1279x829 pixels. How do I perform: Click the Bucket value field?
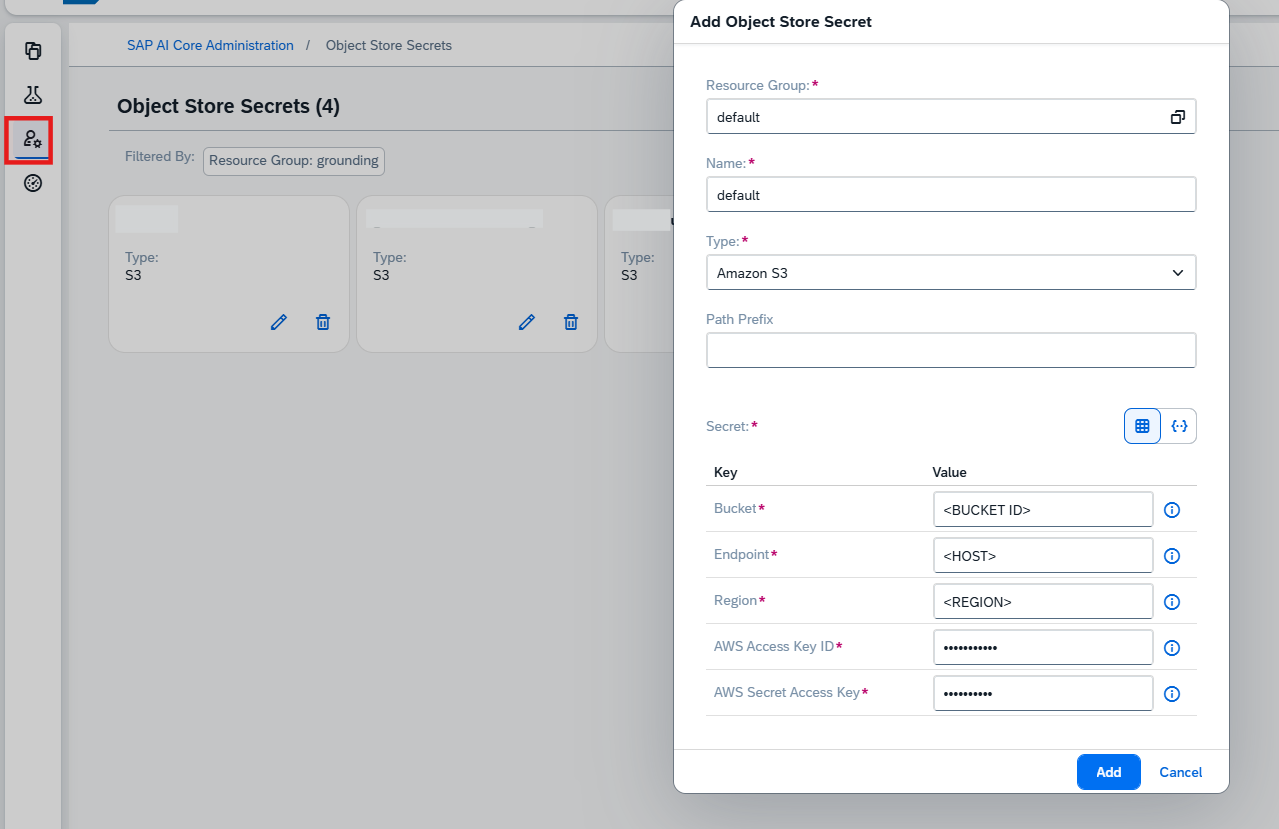tap(1043, 509)
